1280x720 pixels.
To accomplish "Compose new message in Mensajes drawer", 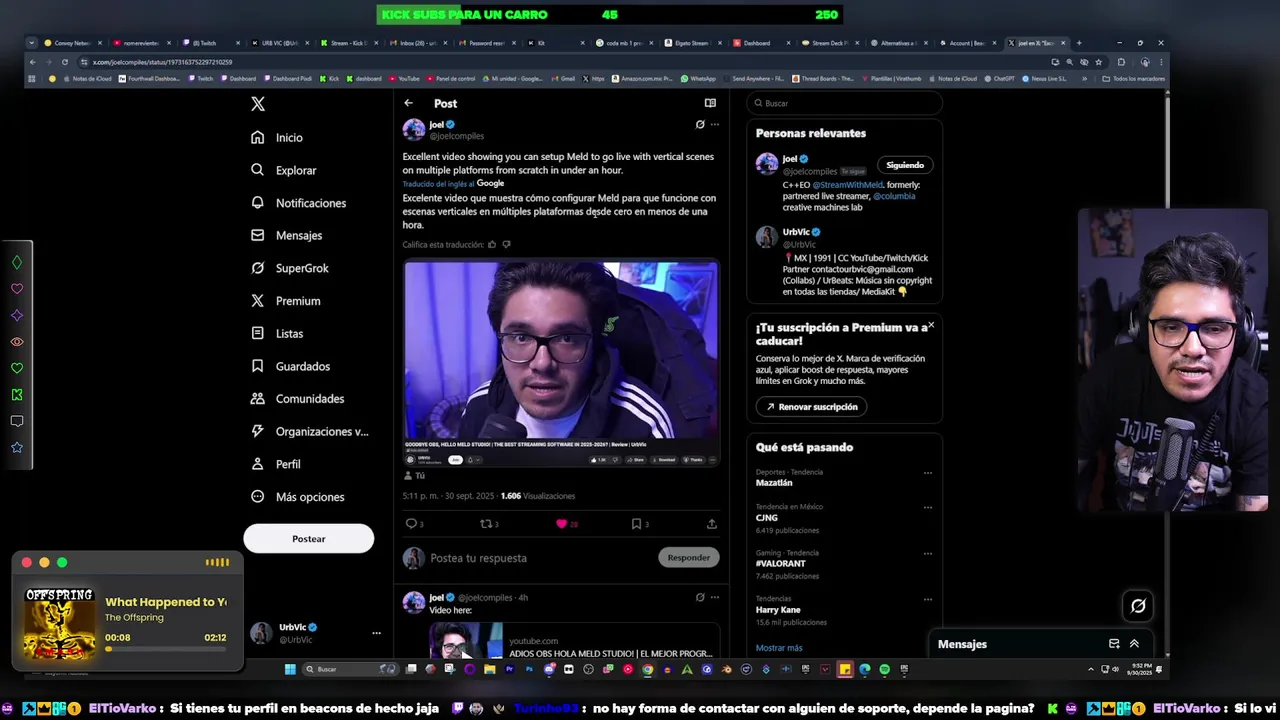I will pyautogui.click(x=1114, y=644).
